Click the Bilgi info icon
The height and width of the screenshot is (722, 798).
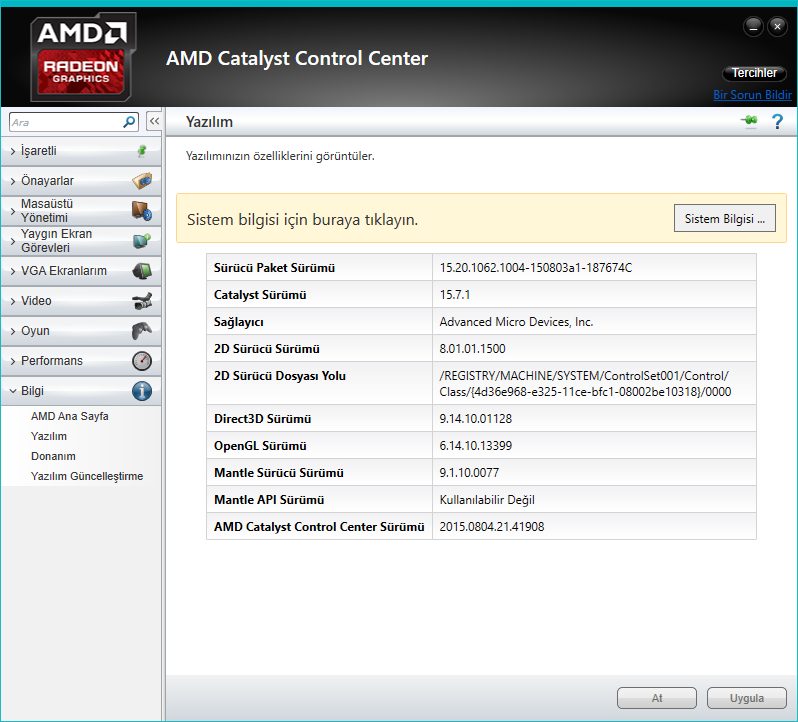(x=142, y=391)
